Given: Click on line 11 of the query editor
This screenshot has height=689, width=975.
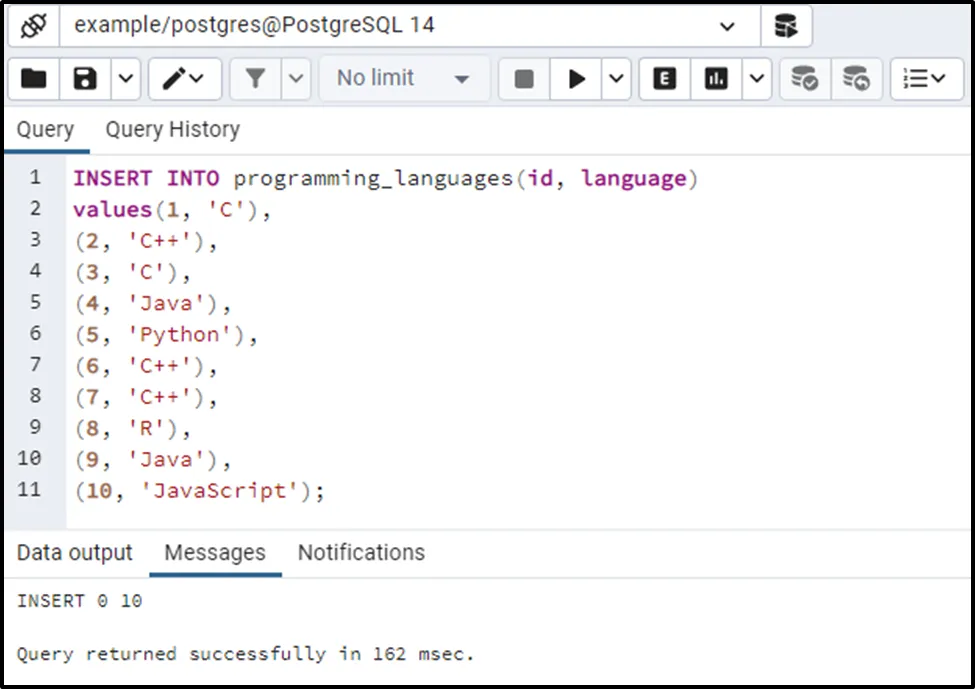Looking at the screenshot, I should pos(200,491).
